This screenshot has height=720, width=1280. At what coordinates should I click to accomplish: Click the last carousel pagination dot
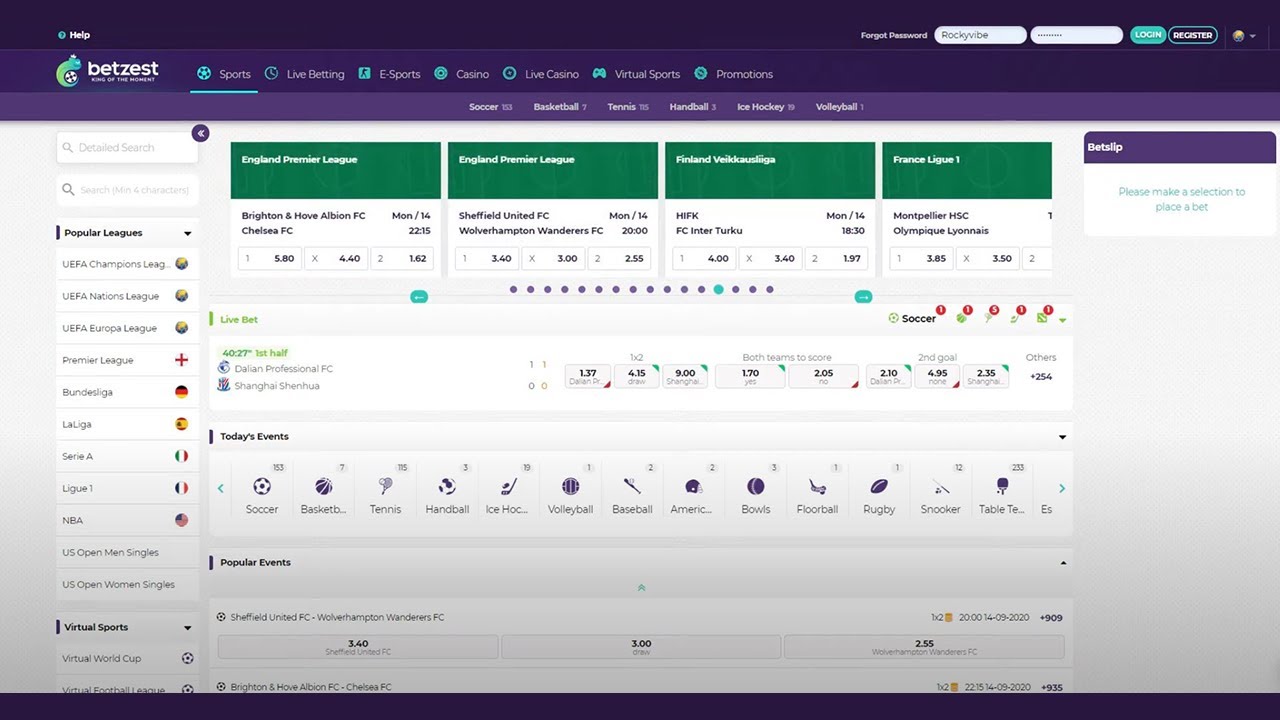tap(769, 289)
